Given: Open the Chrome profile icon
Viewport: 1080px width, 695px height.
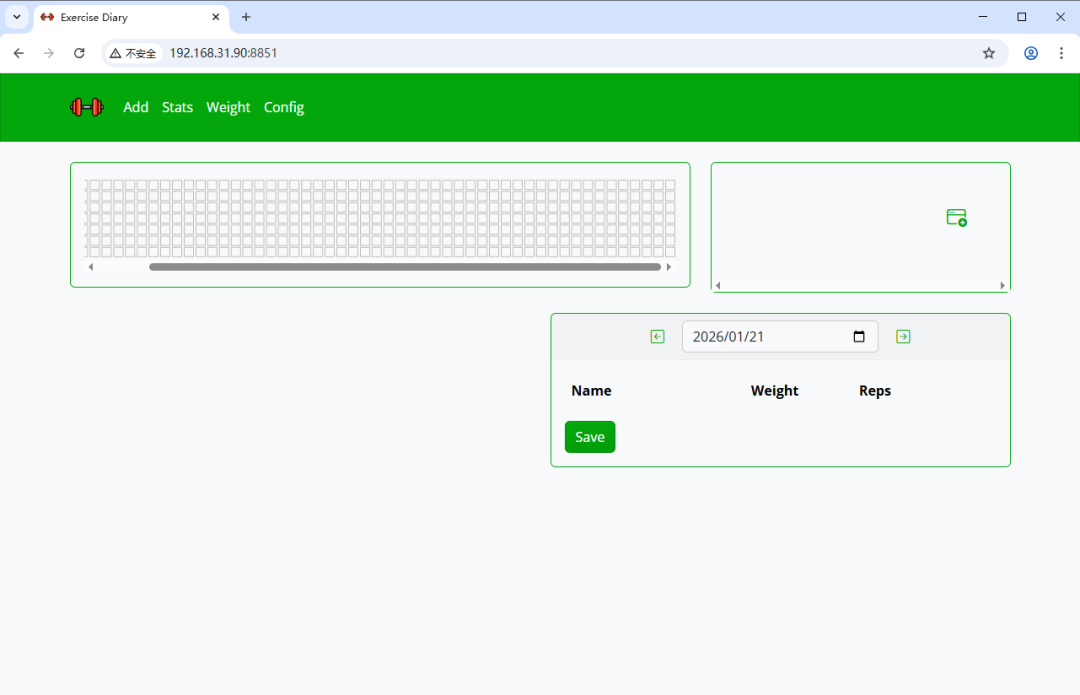Looking at the screenshot, I should pos(1031,53).
